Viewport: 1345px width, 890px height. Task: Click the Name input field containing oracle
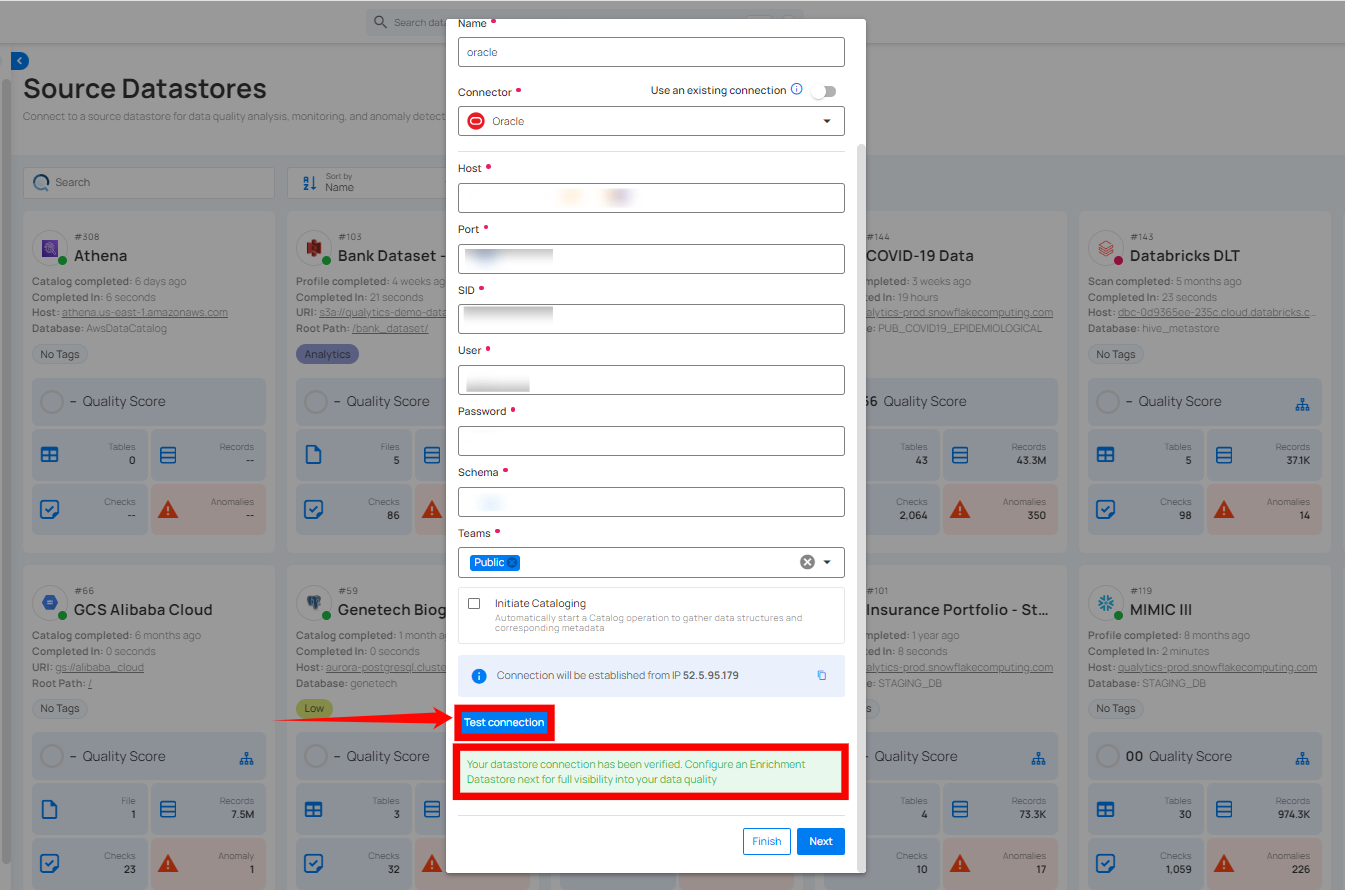[651, 52]
